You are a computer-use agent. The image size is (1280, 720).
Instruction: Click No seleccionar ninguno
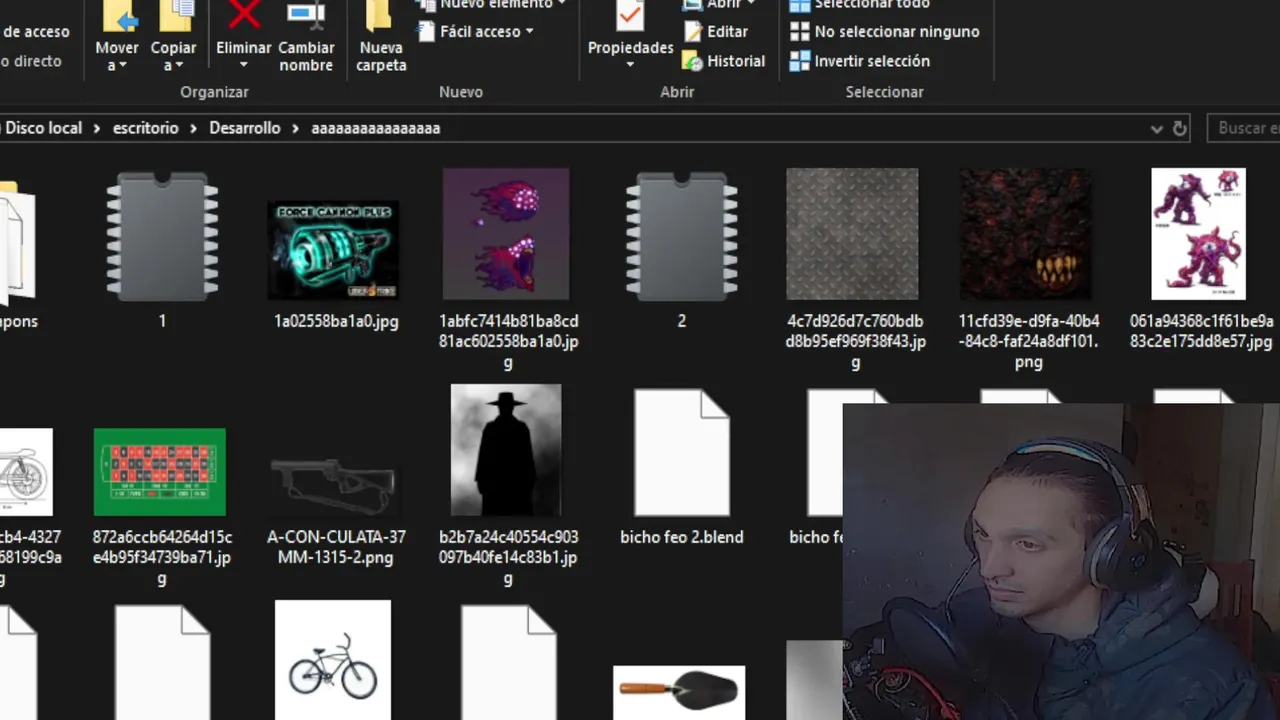pos(885,32)
